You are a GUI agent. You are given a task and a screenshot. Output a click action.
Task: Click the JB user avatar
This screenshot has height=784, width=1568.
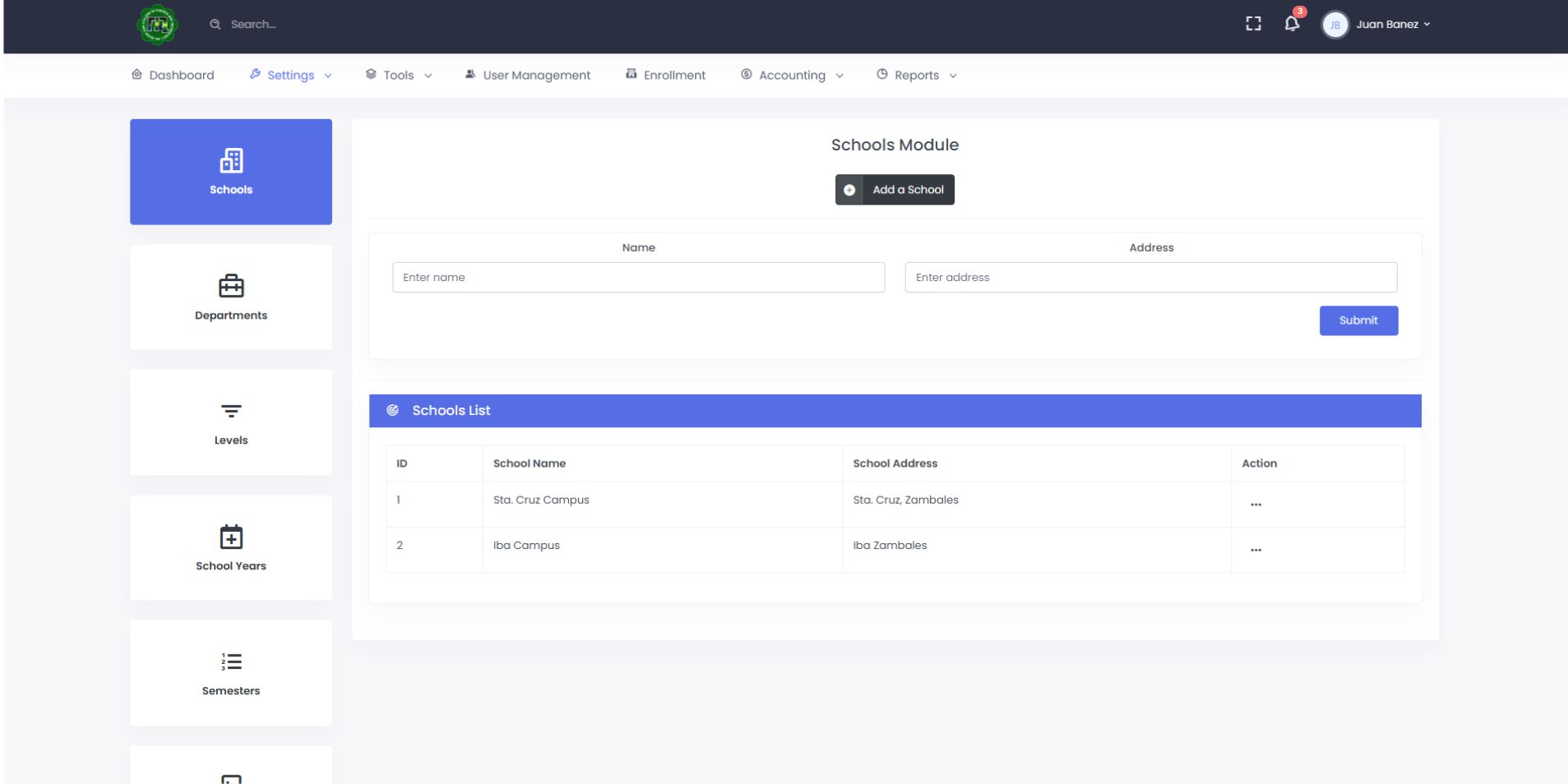(1334, 25)
